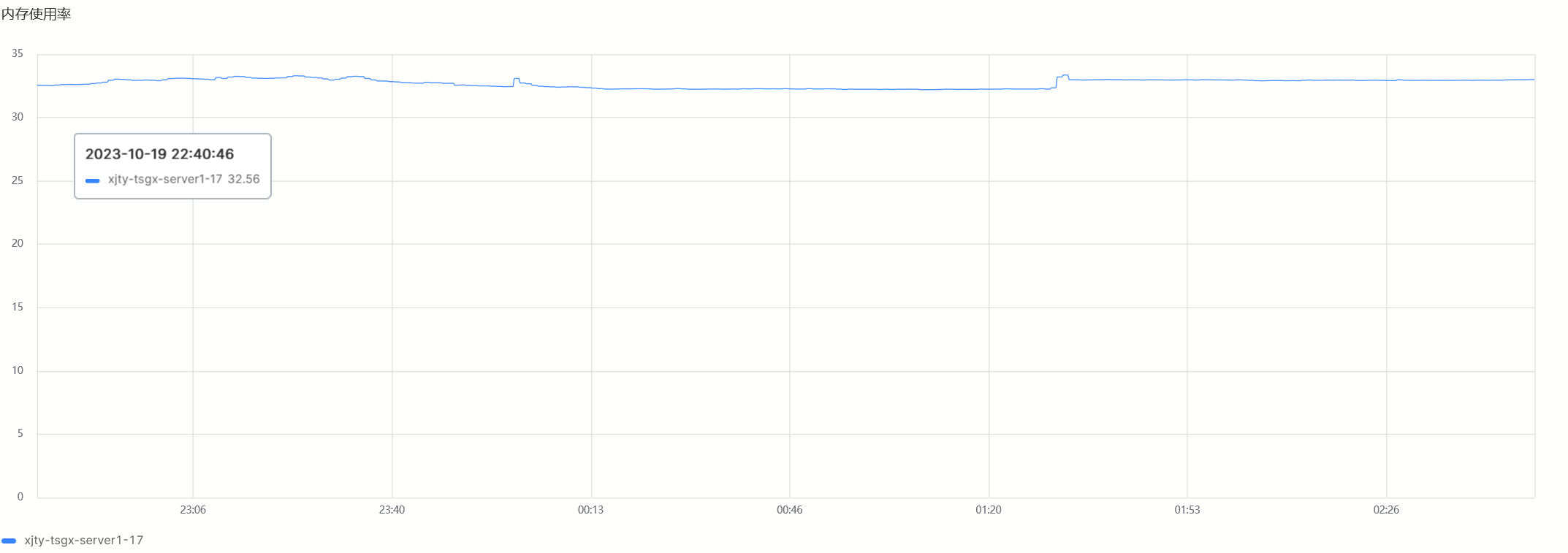1568x553 pixels.
Task: Click the 02:26 time axis label
Action: (x=1385, y=510)
